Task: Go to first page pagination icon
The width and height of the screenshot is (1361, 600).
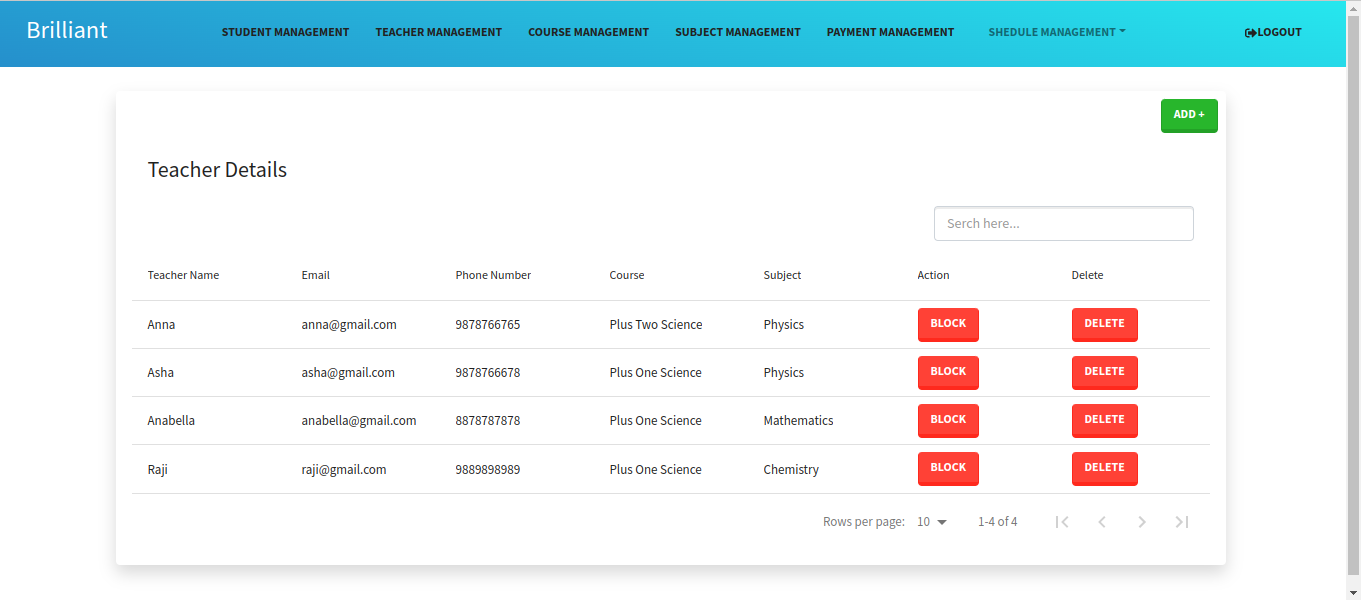Action: coord(1062,522)
